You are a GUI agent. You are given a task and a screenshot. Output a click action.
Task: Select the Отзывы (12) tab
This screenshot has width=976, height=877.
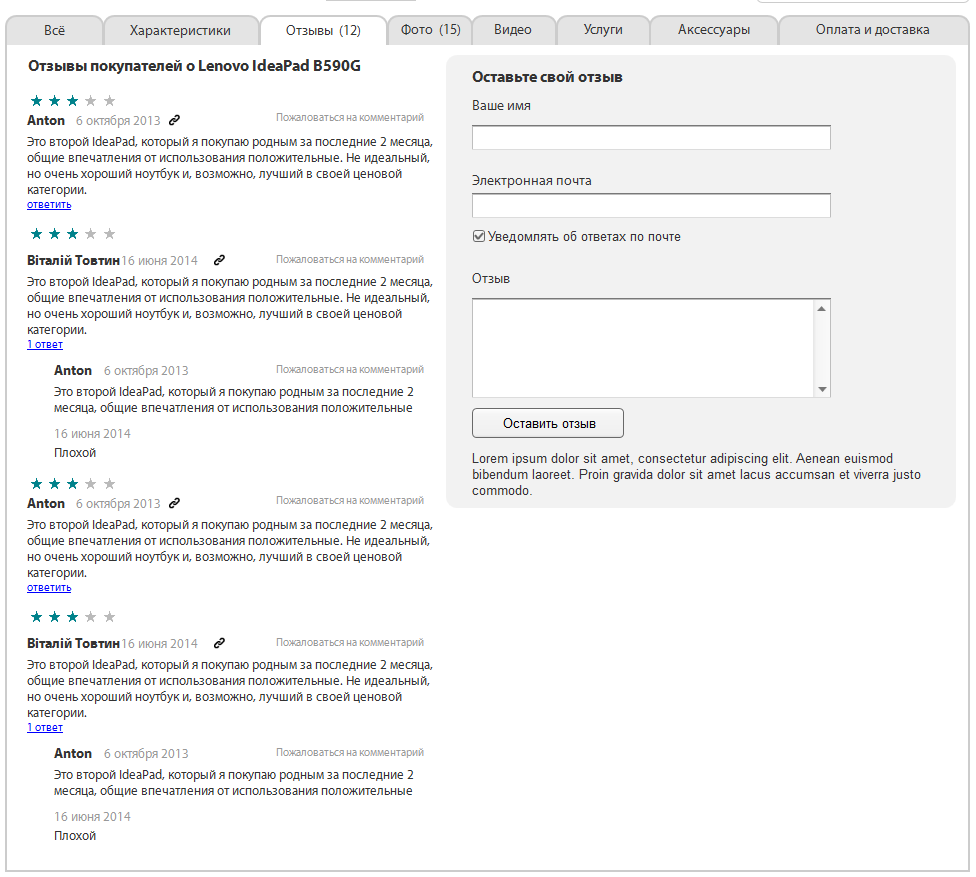pos(323,30)
